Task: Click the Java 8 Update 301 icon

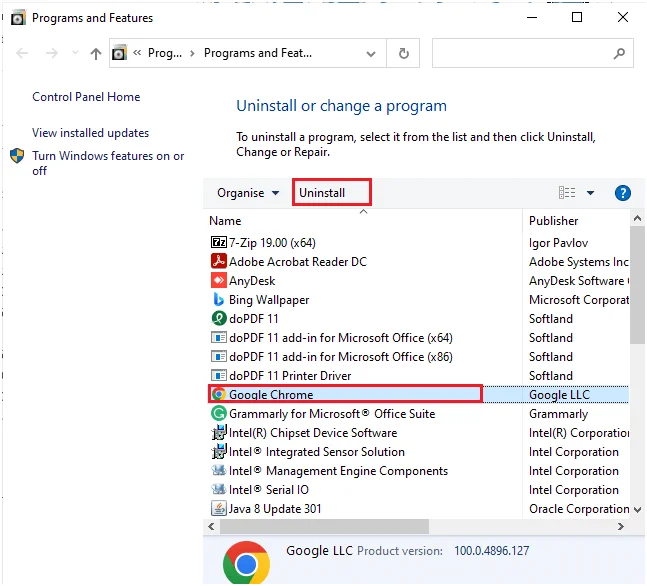Action: [219, 508]
